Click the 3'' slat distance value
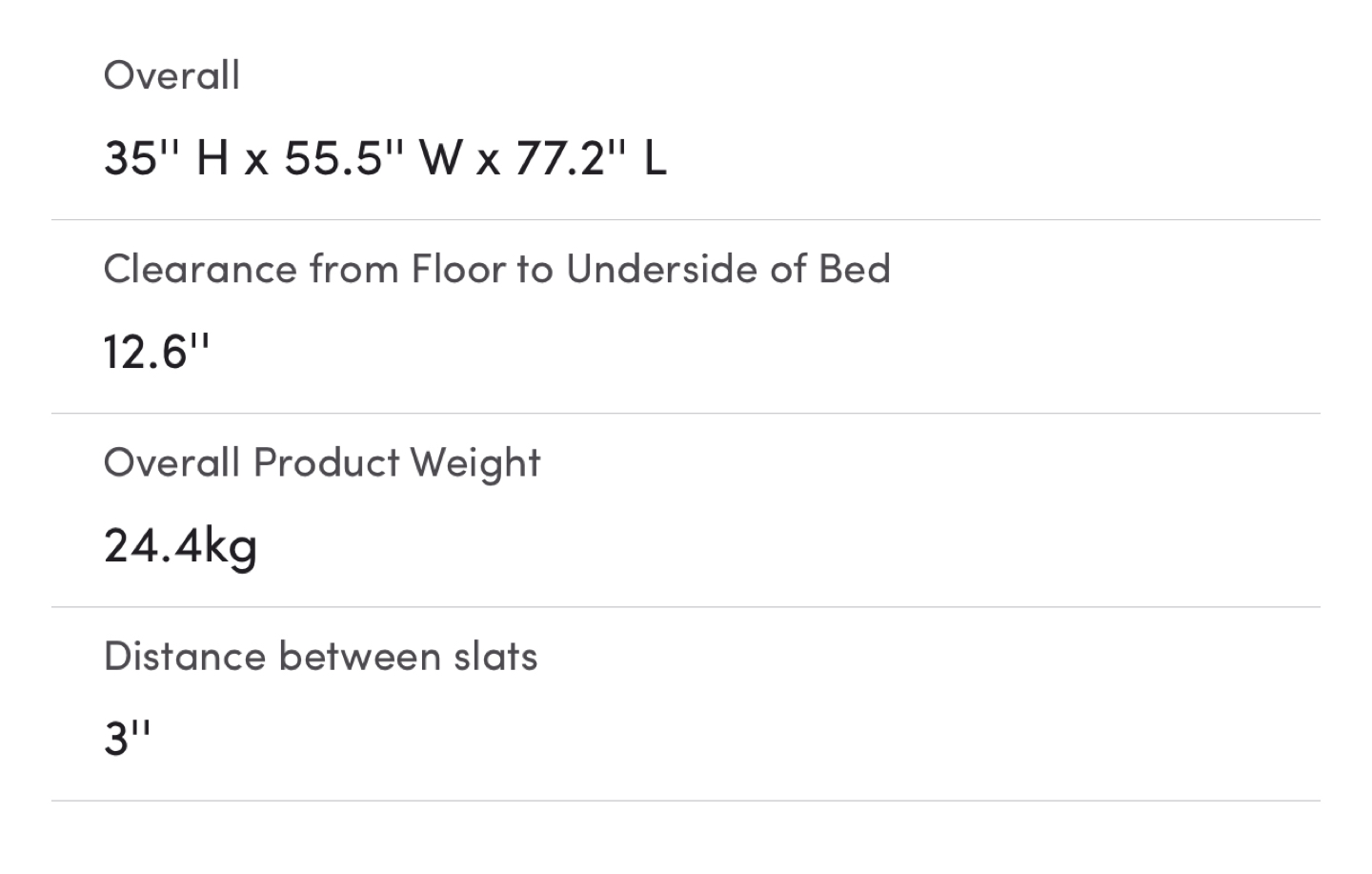 [127, 738]
